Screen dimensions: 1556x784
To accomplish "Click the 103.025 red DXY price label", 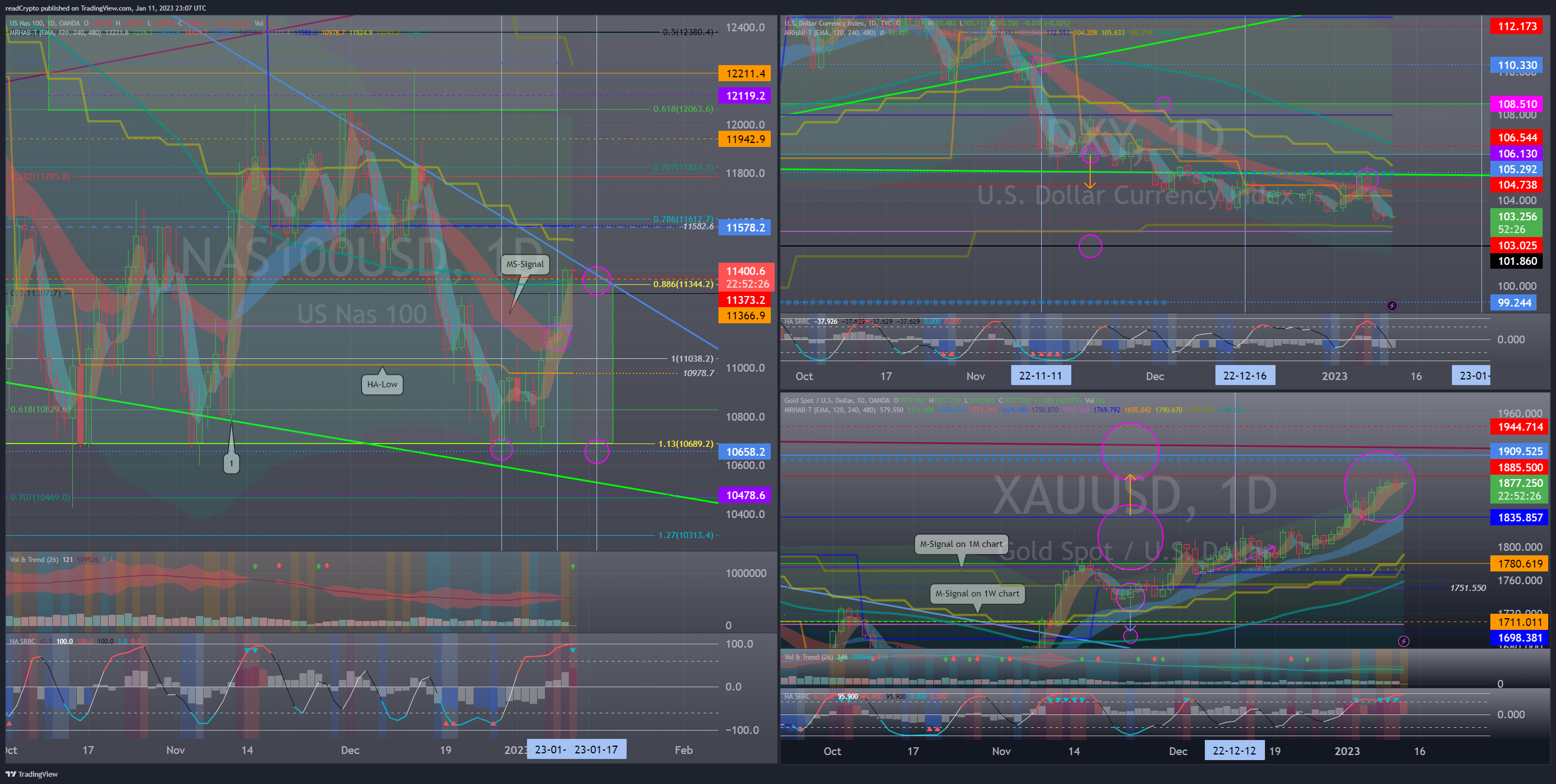I will [x=1516, y=245].
